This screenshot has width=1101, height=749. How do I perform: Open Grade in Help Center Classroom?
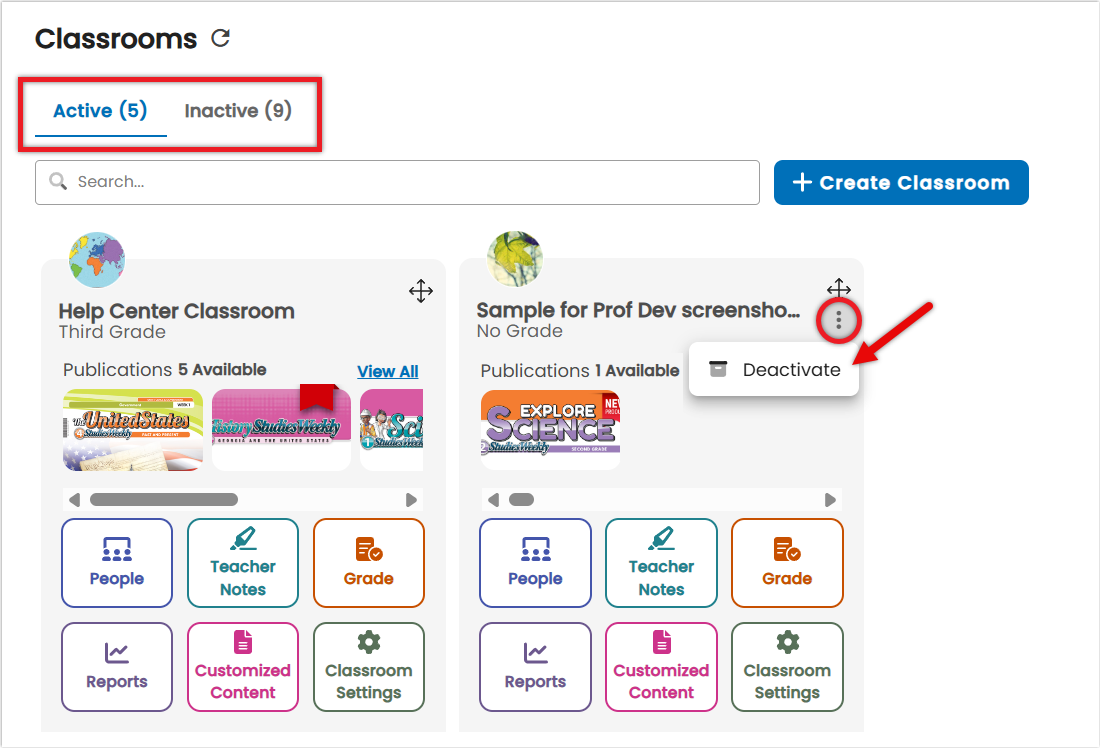pos(369,563)
